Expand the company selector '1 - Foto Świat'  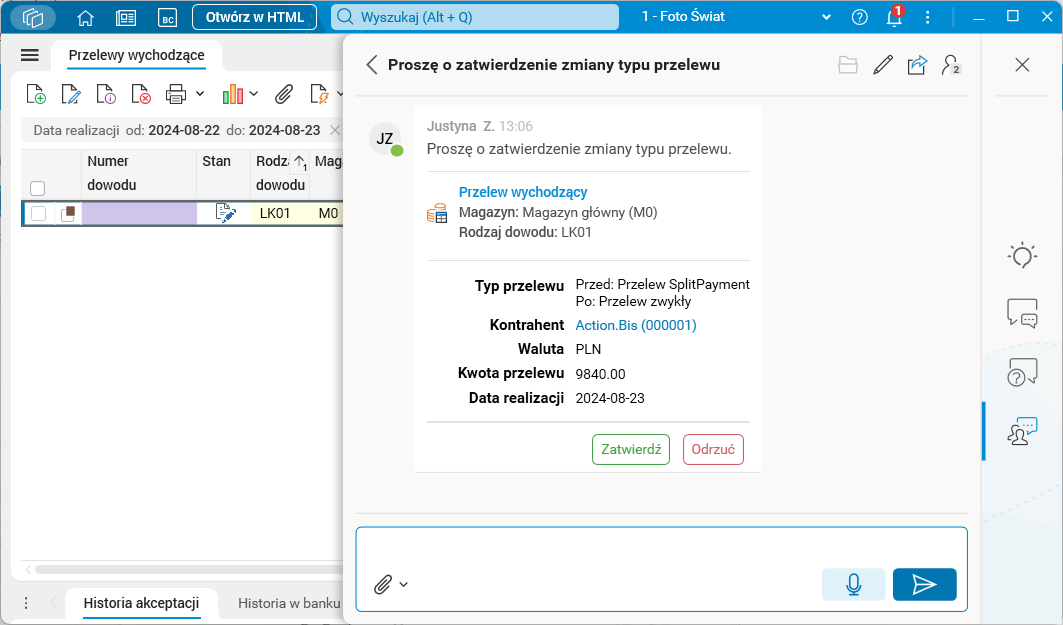click(x=826, y=17)
